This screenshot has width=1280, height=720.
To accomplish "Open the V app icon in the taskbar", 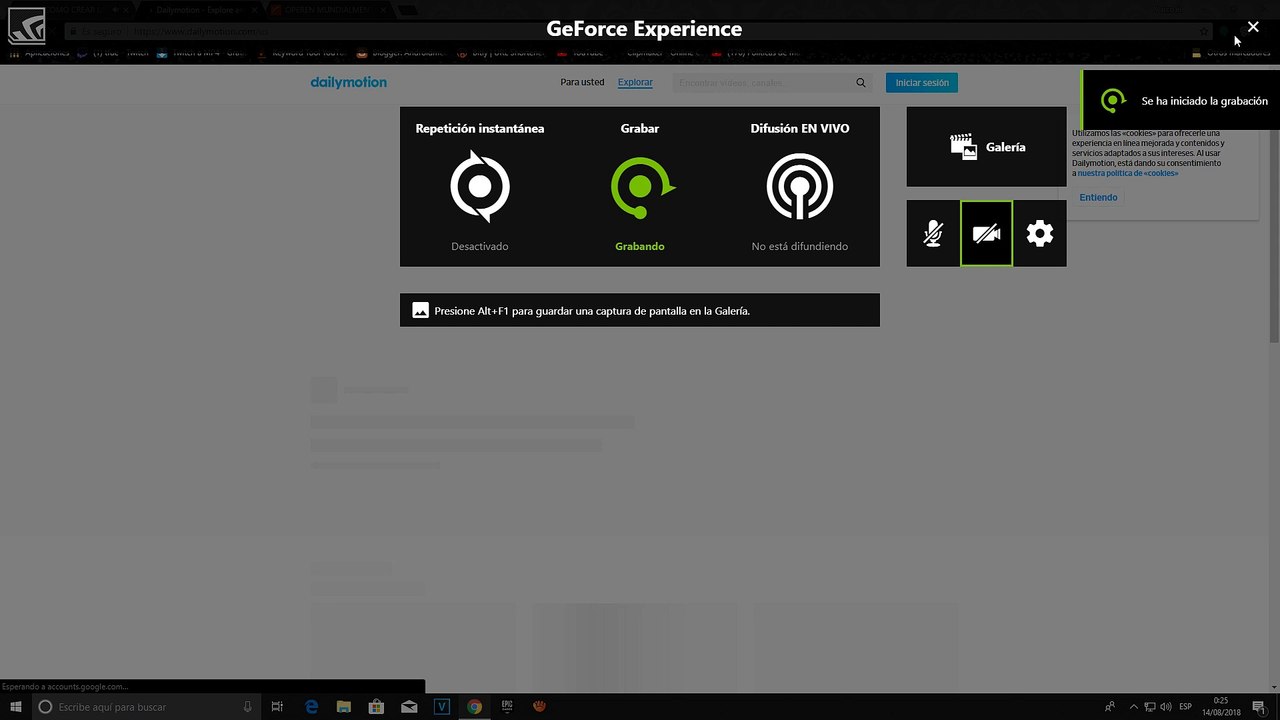I will tap(442, 707).
